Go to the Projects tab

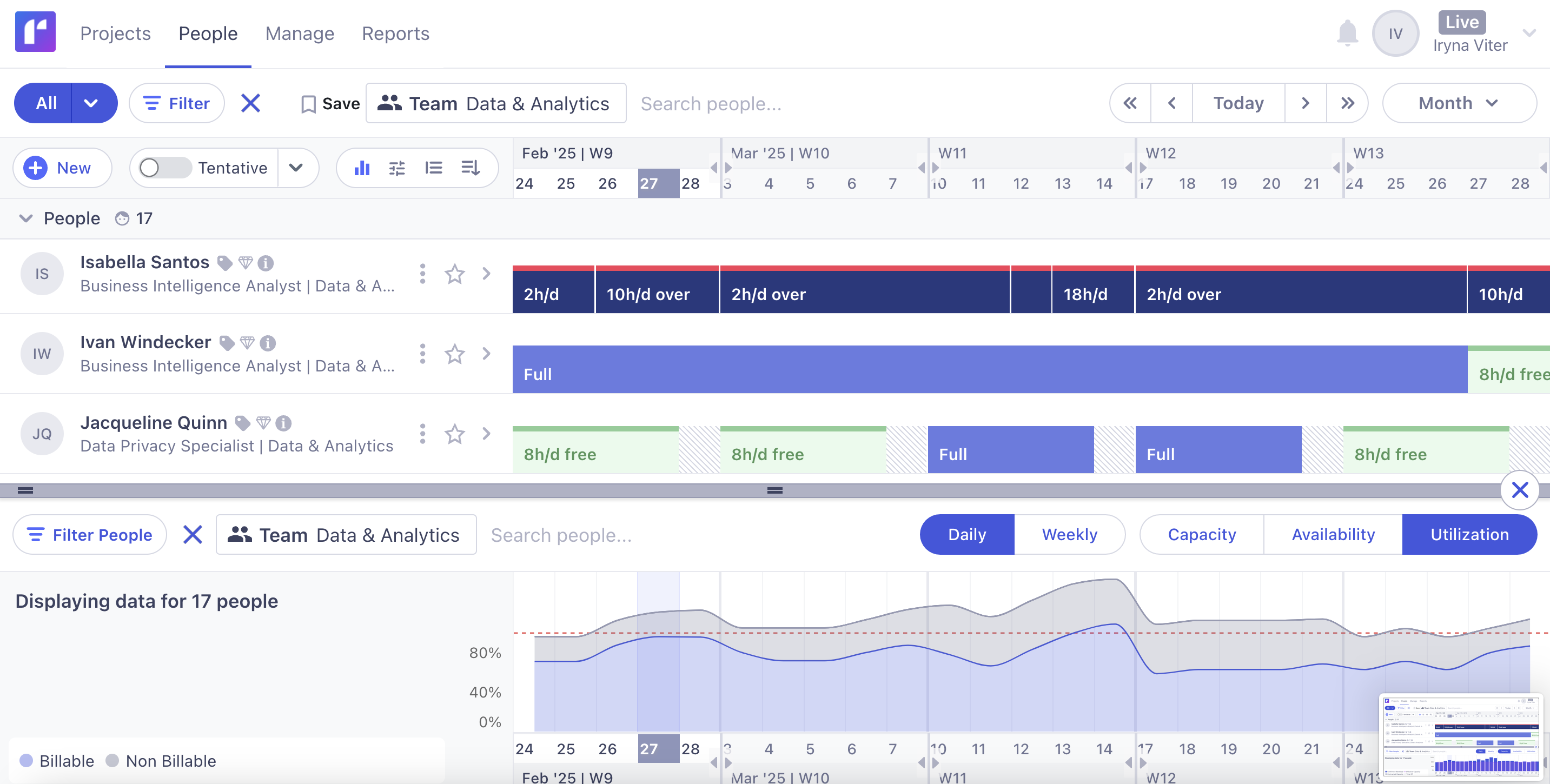[115, 34]
